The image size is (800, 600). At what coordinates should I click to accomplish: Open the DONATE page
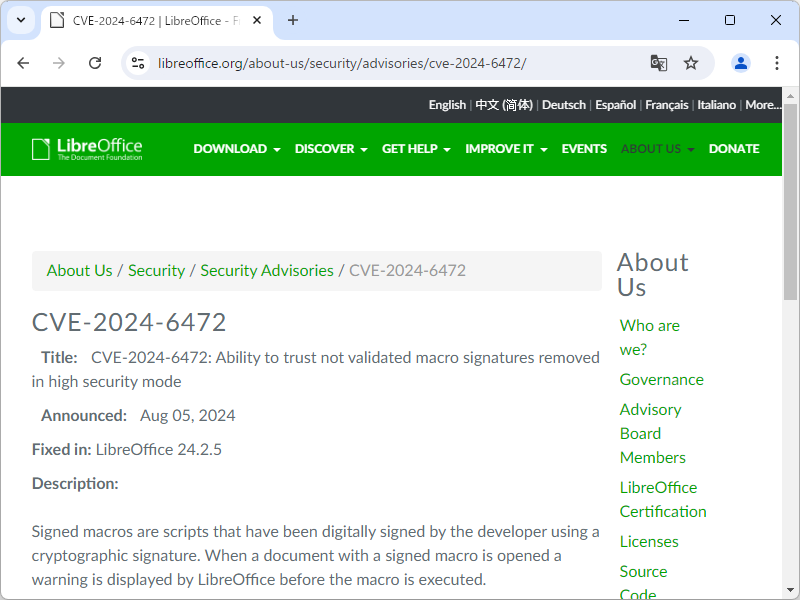click(x=734, y=149)
